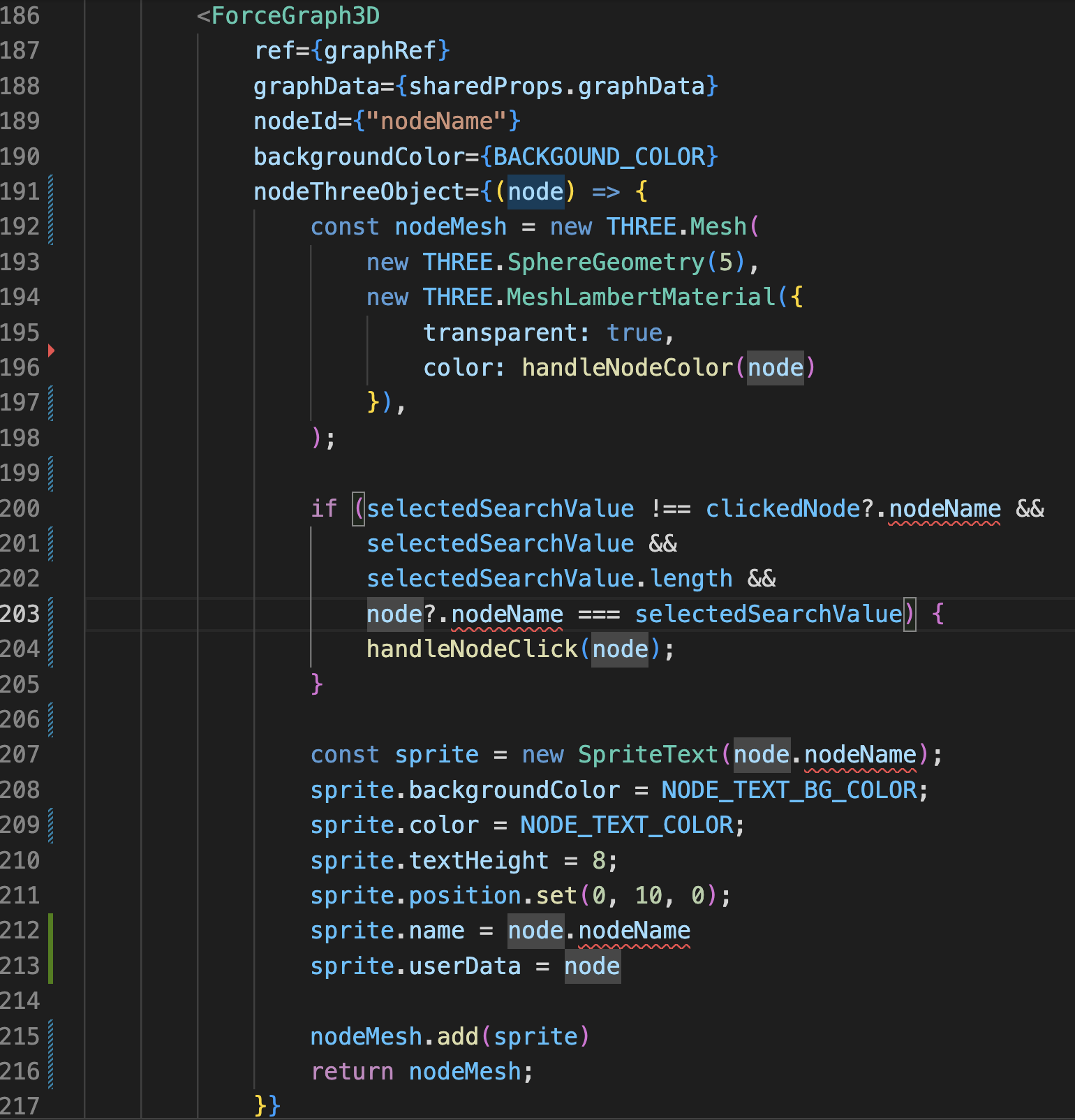The image size is (1075, 1120).
Task: Click line number 203 in the gutter
Action: click(20, 614)
